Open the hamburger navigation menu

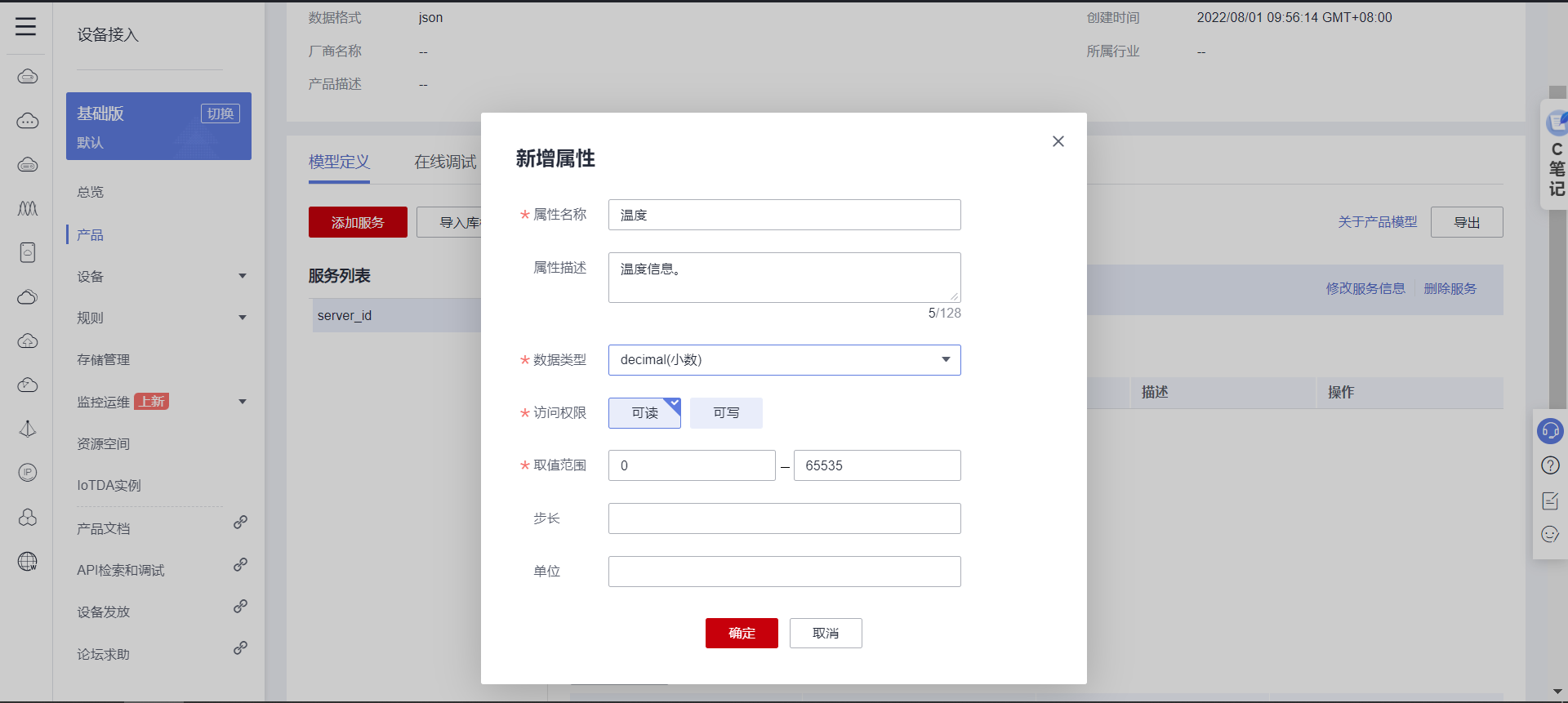click(x=26, y=27)
